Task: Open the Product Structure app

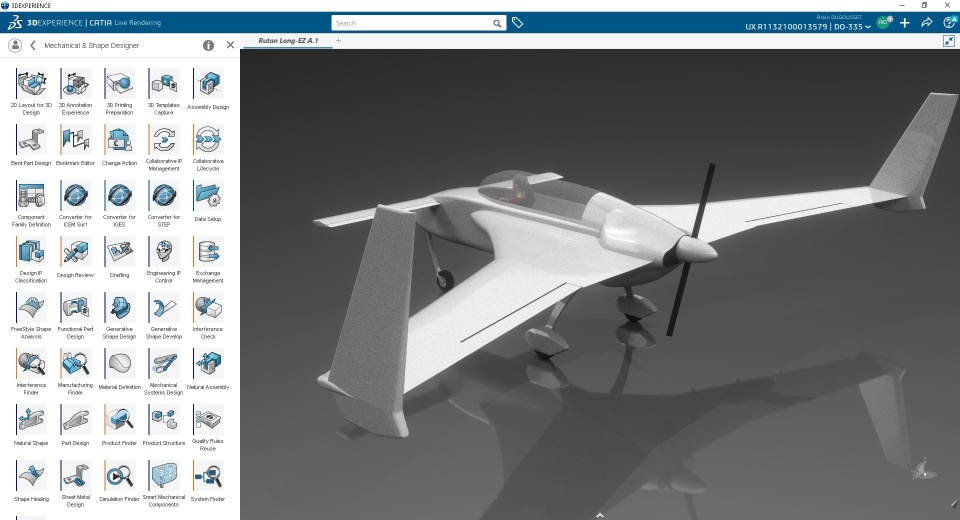Action: tap(163, 420)
